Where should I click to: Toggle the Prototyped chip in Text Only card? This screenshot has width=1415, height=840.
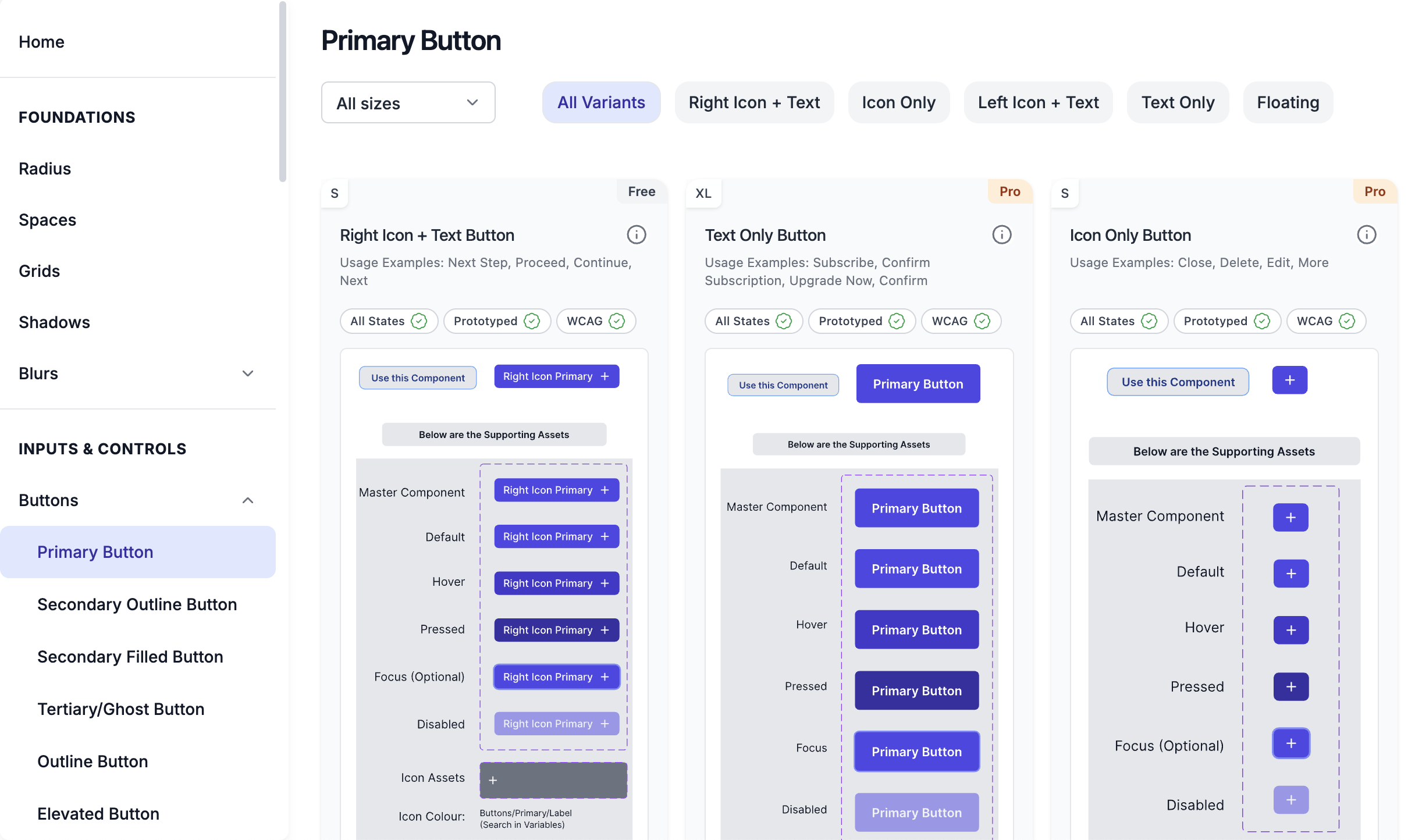862,321
